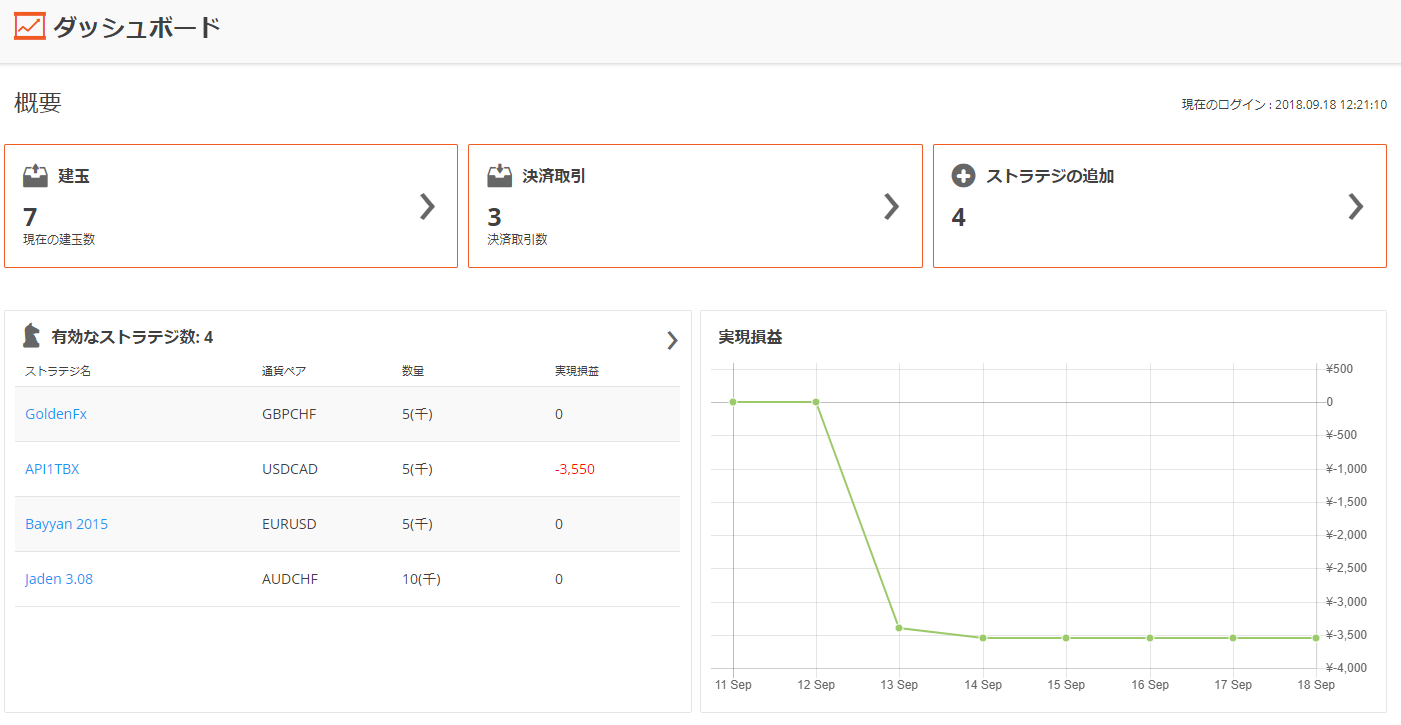Click the 決済取引数 label
Viewport: 1401px width, 725px height.
(517, 240)
